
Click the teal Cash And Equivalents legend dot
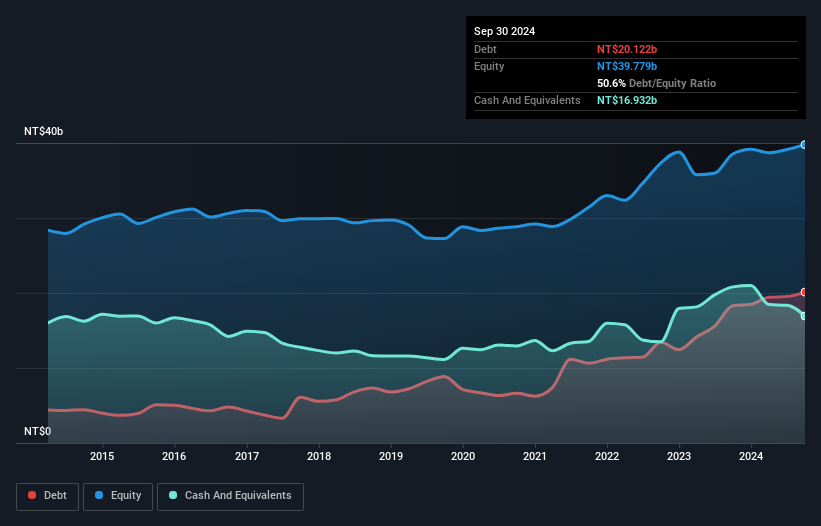[x=173, y=495]
